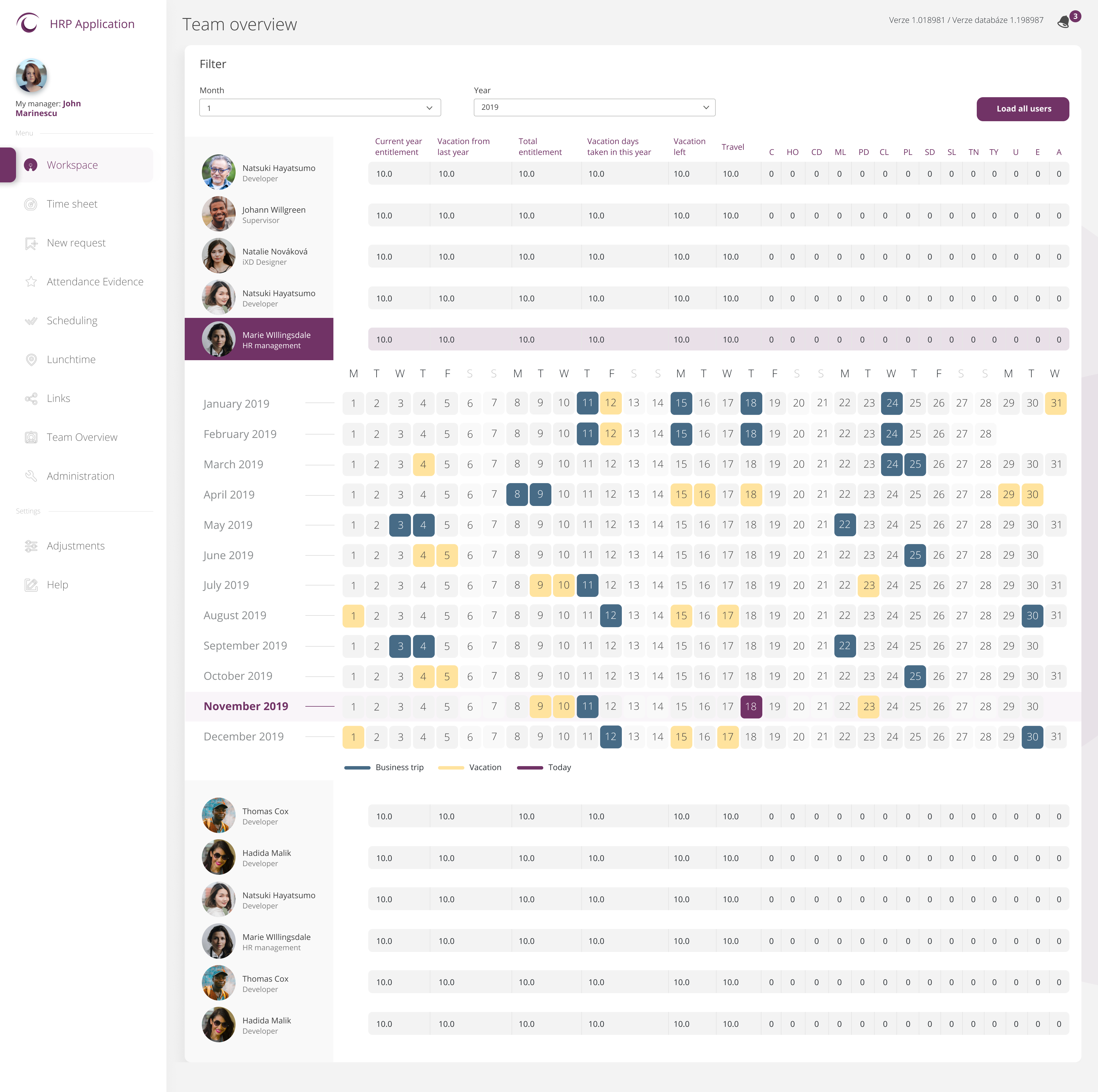Click Vacation legend color swatch

tap(451, 768)
